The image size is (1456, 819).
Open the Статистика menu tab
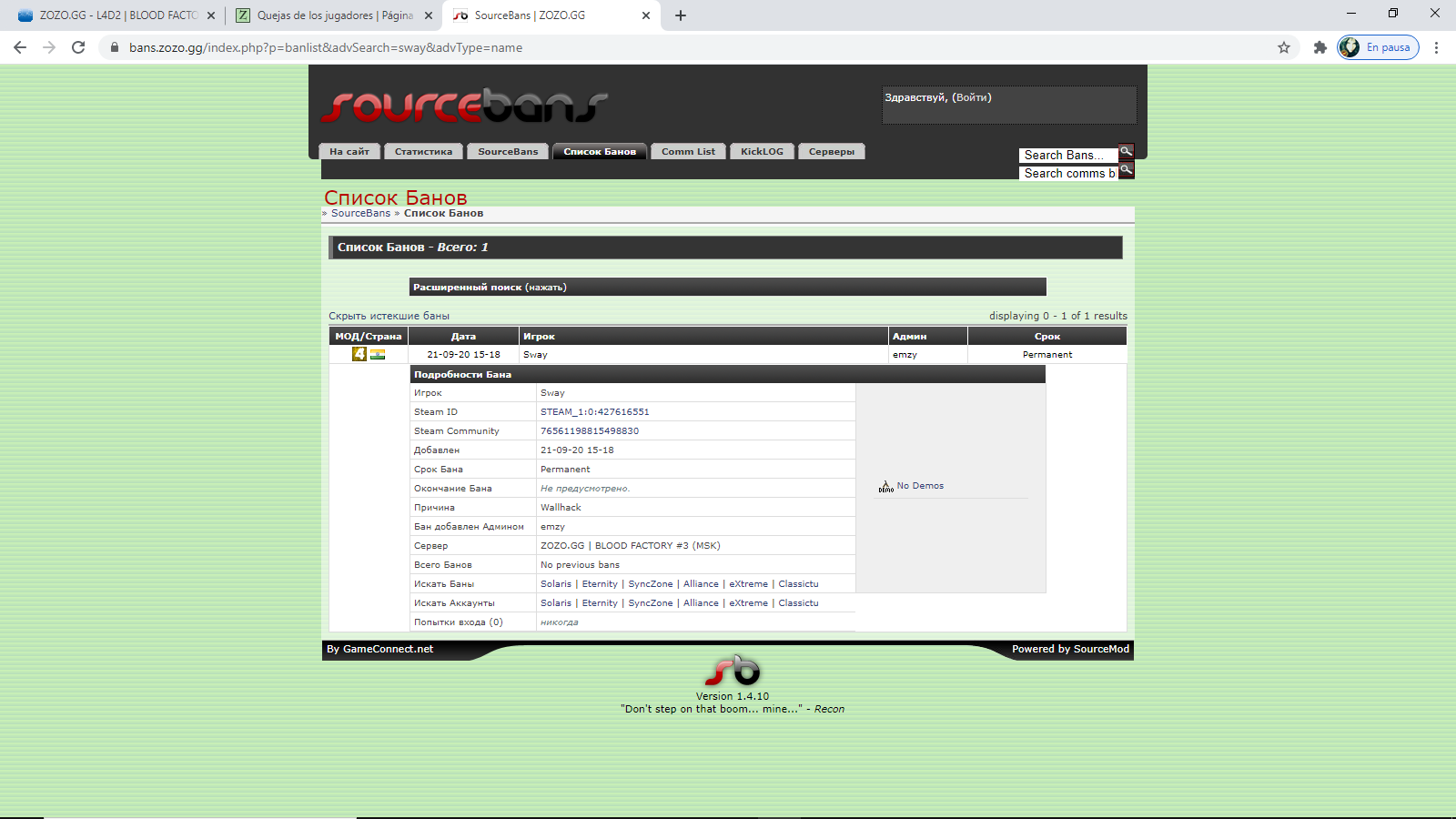[424, 151]
